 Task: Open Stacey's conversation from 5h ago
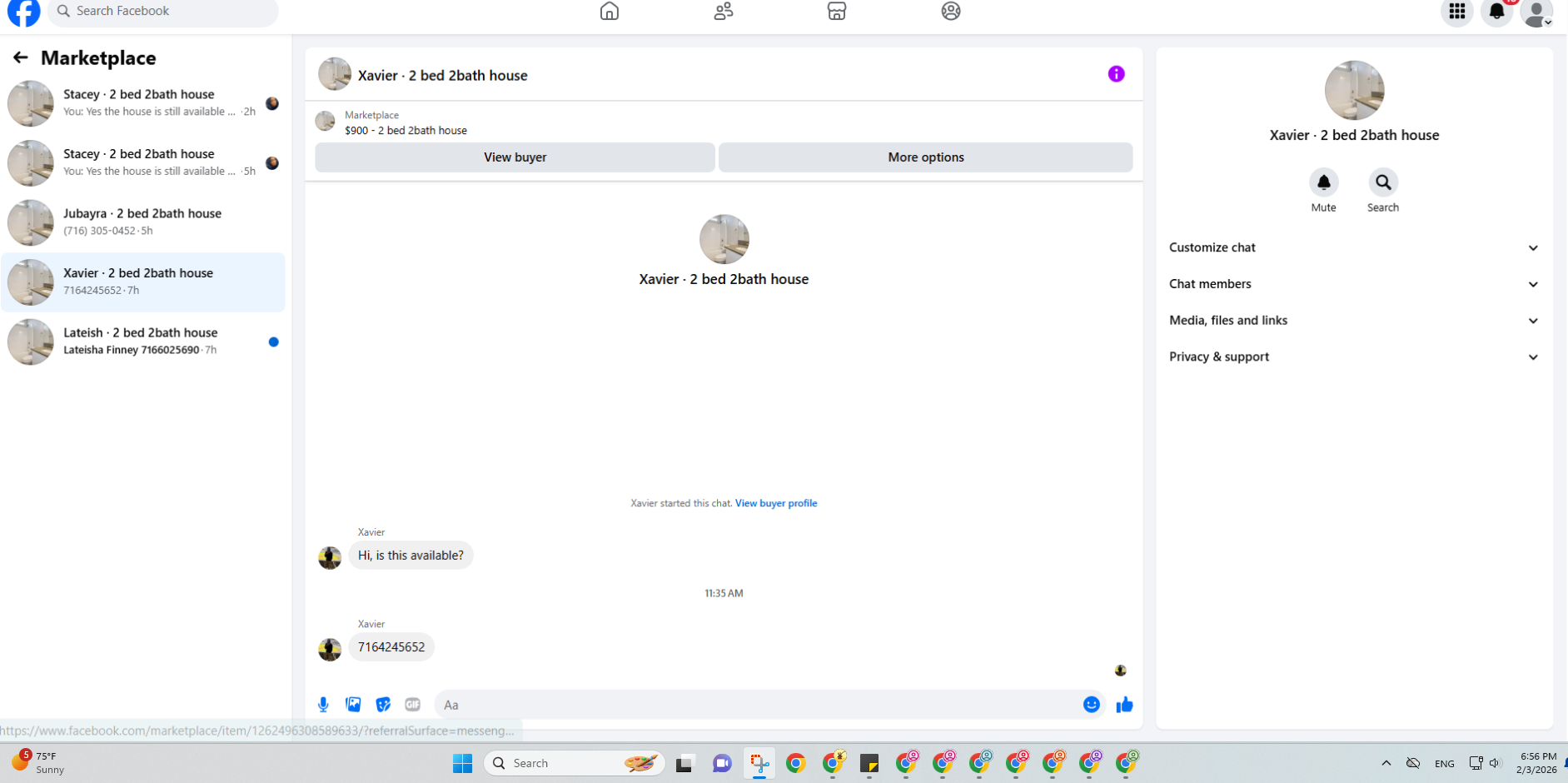click(x=144, y=163)
